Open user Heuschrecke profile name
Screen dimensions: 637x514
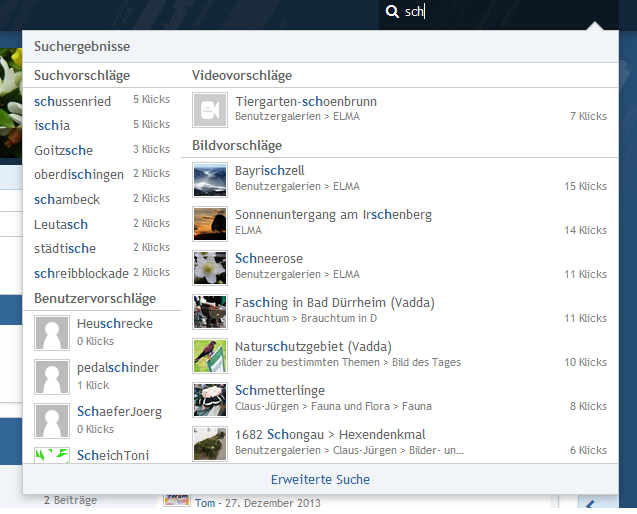click(115, 323)
